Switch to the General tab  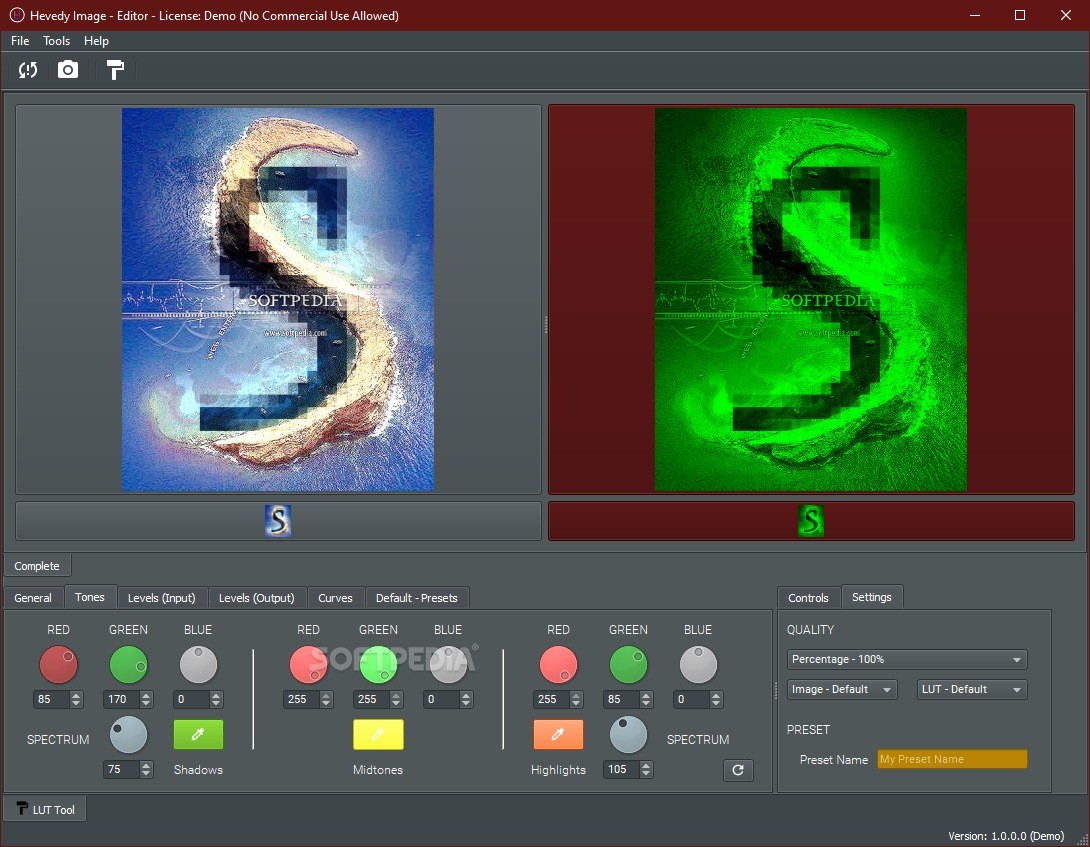[x=33, y=598]
